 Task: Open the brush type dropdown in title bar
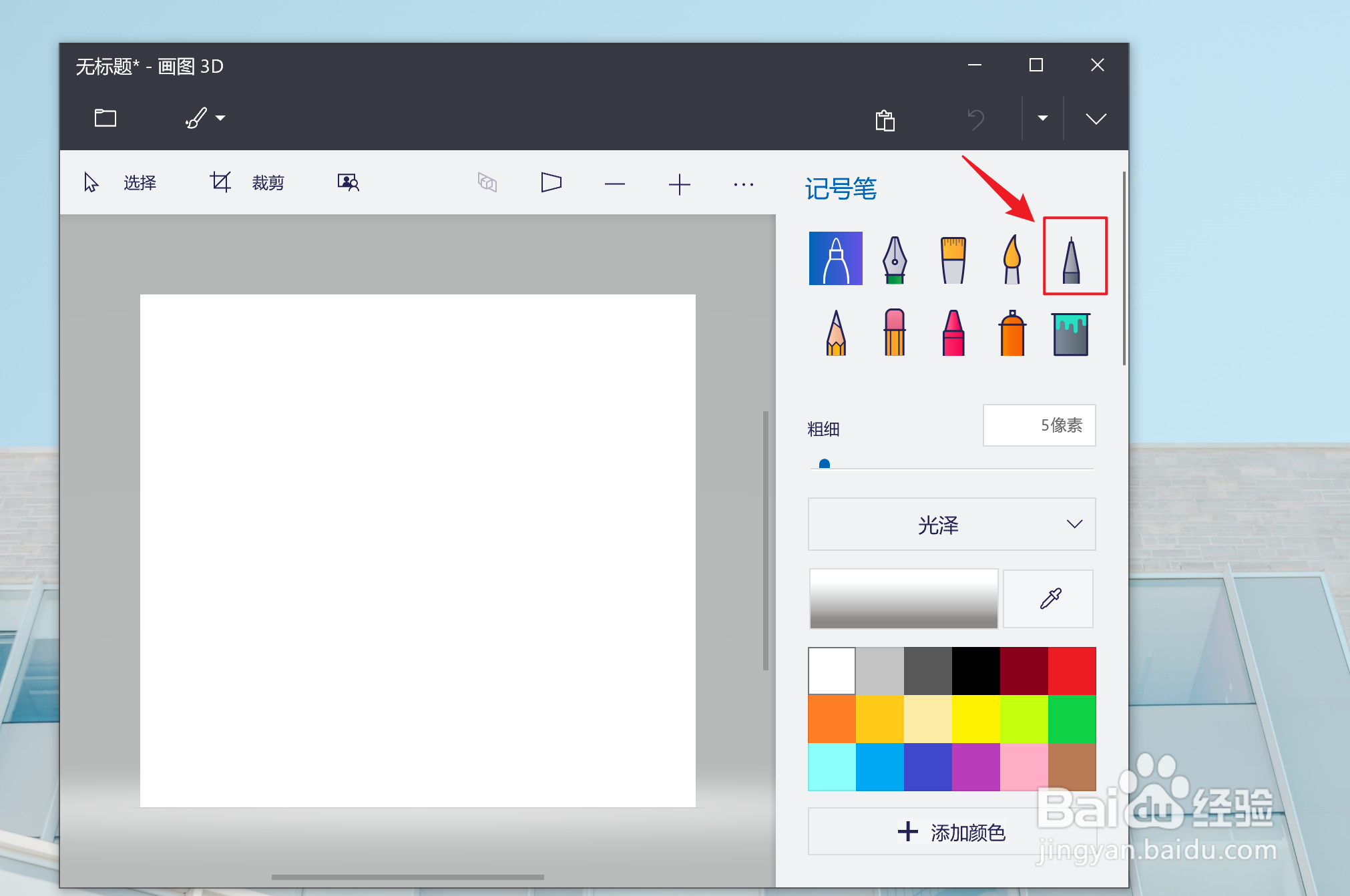pyautogui.click(x=222, y=118)
